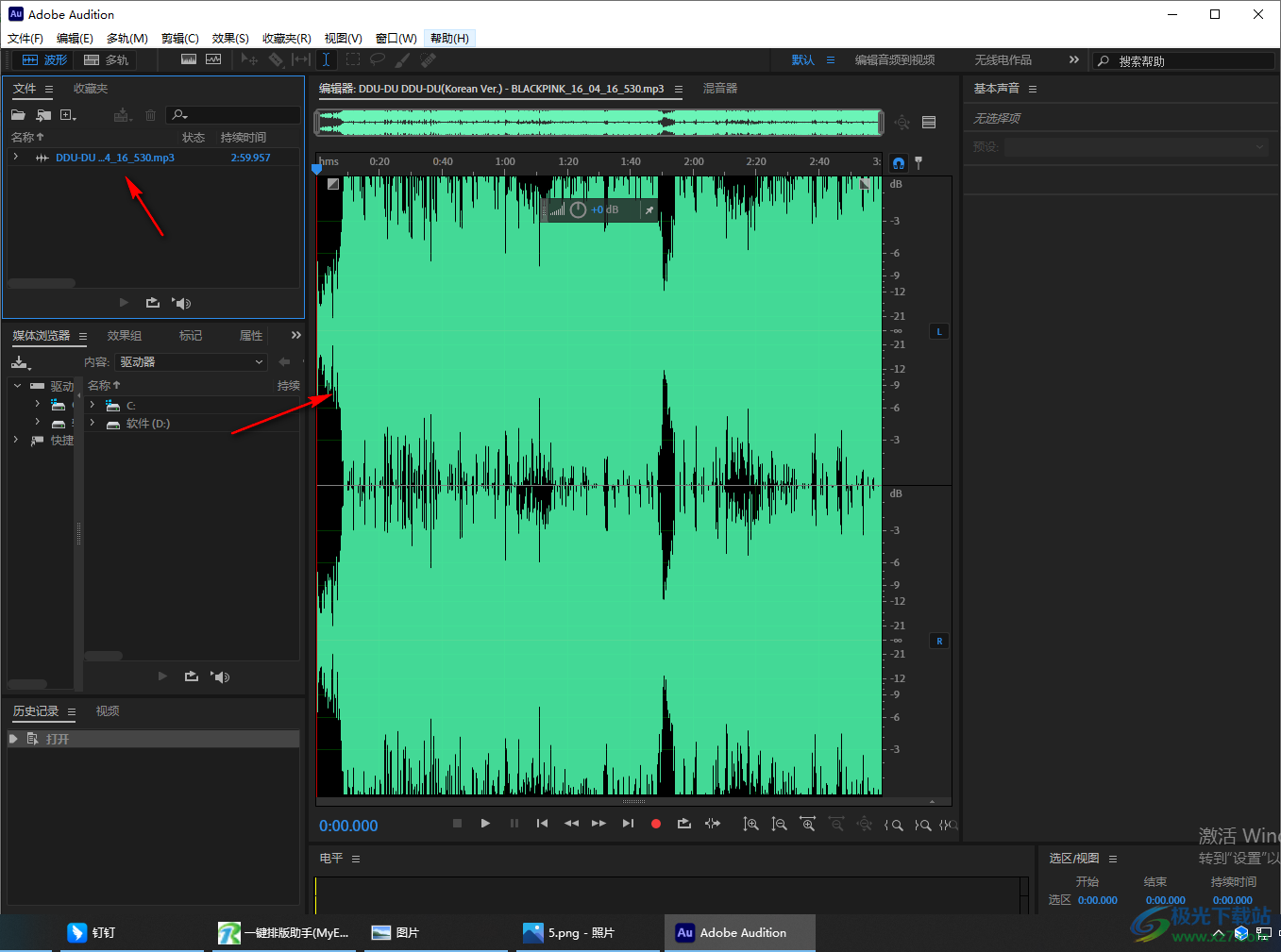Viewport: 1281px width, 952px height.
Task: Open the 编辑 menu
Action: click(x=75, y=39)
